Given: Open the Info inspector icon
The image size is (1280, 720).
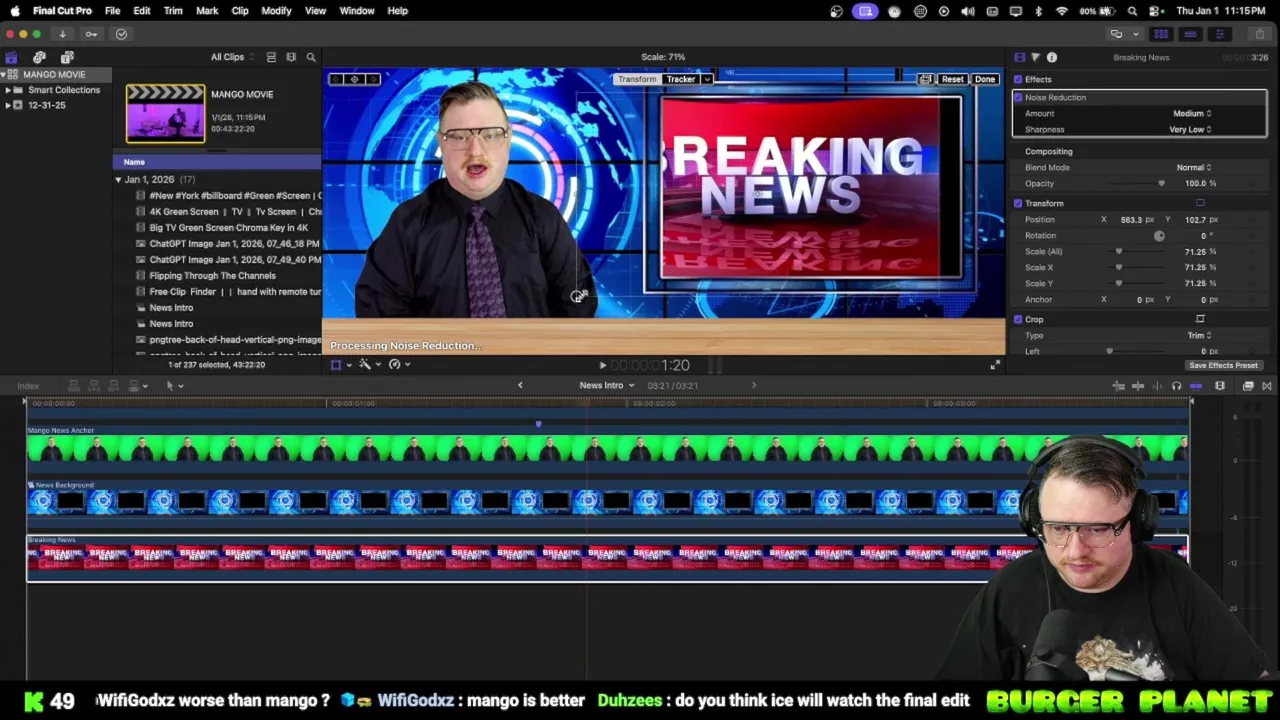Looking at the screenshot, I should click(1052, 57).
